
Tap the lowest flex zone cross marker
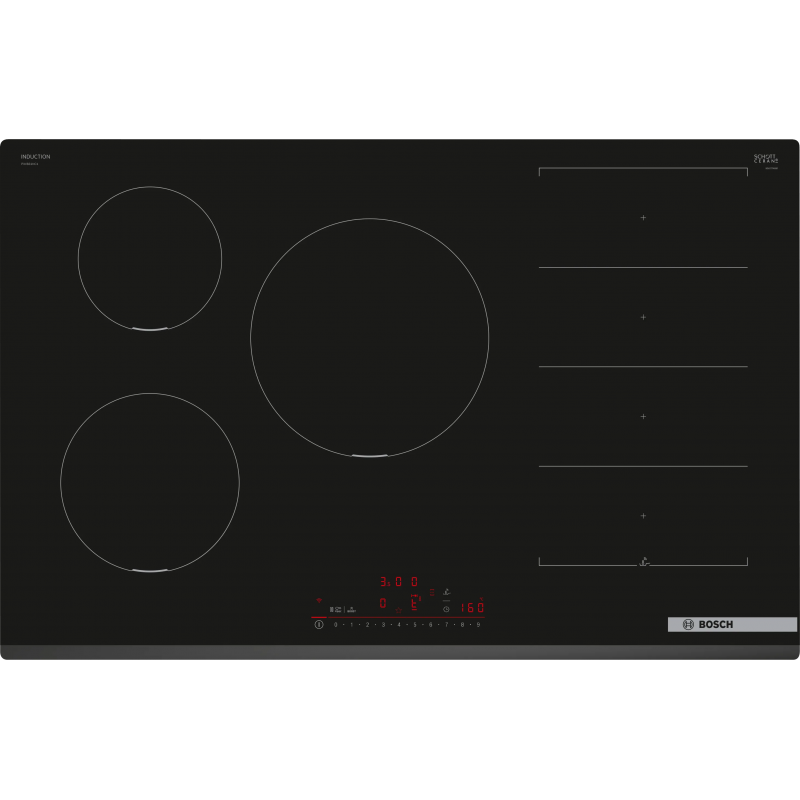click(644, 515)
